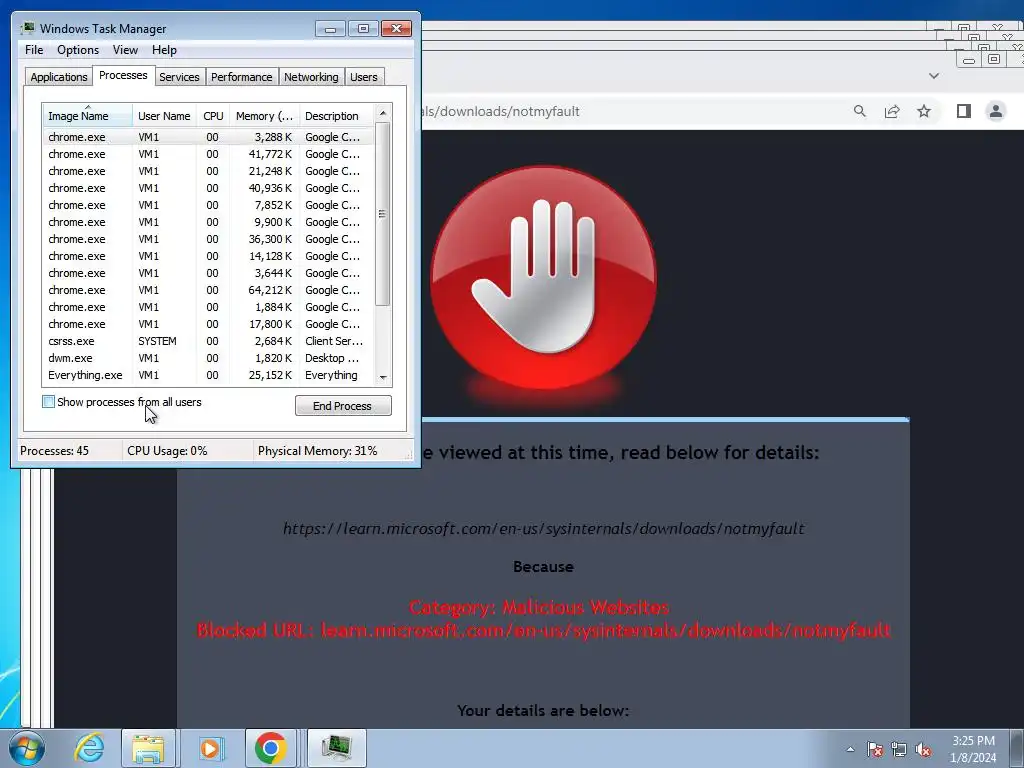Click the Chrome search magnifier icon
The image size is (1024, 768).
tap(859, 112)
